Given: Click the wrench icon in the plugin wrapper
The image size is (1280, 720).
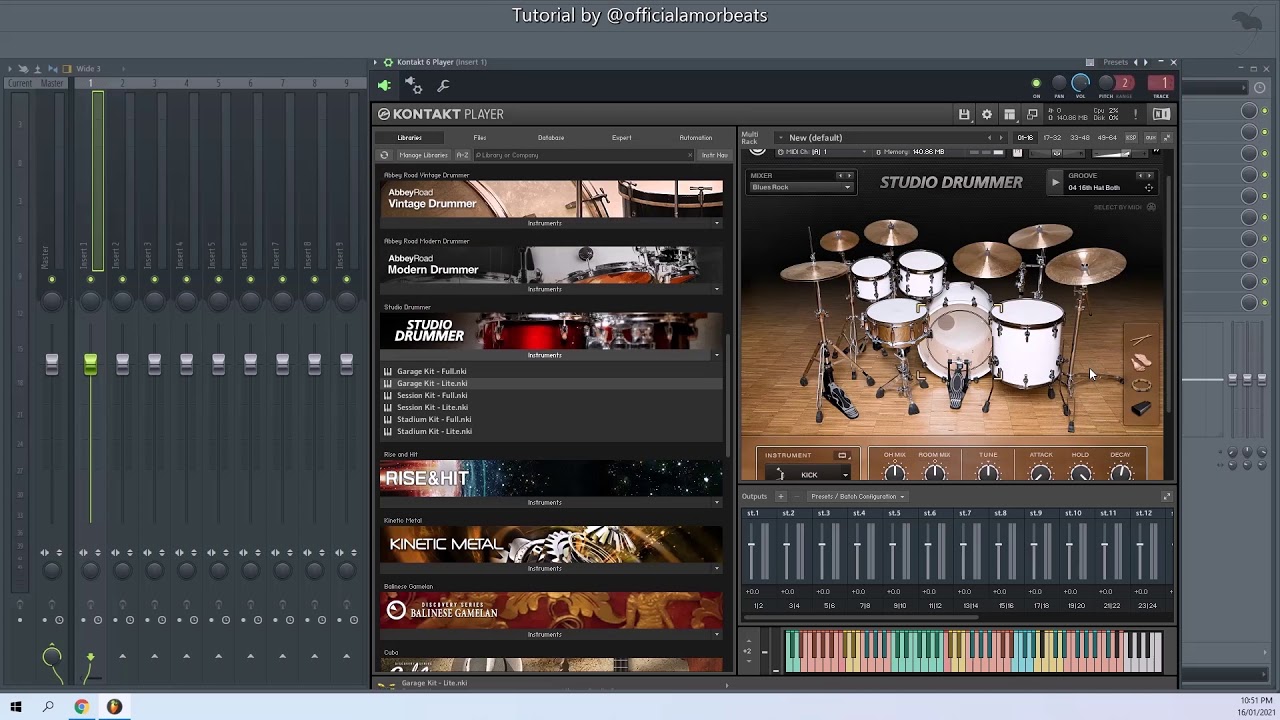Looking at the screenshot, I should click(x=444, y=86).
